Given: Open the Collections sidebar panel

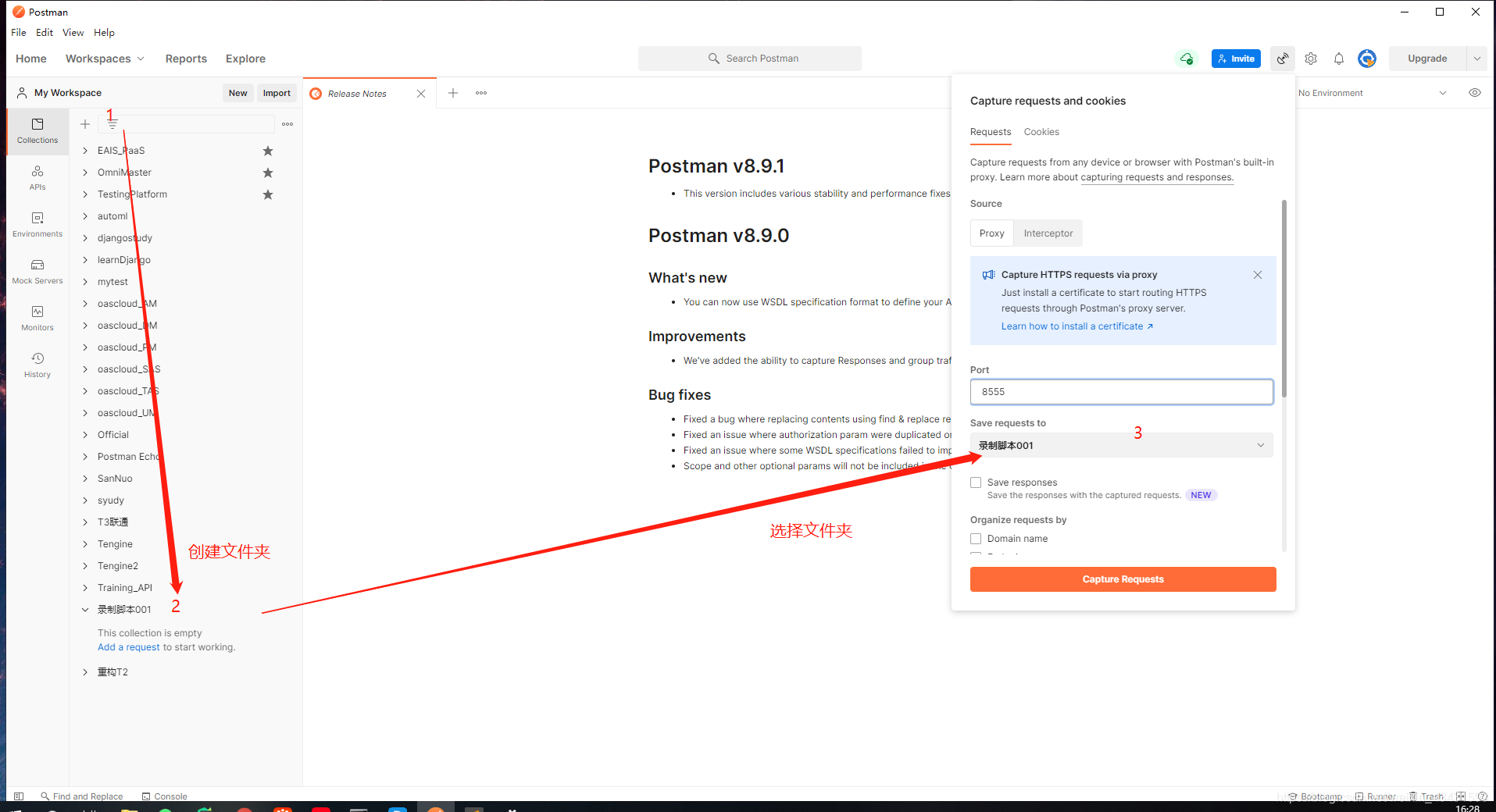Looking at the screenshot, I should click(37, 131).
